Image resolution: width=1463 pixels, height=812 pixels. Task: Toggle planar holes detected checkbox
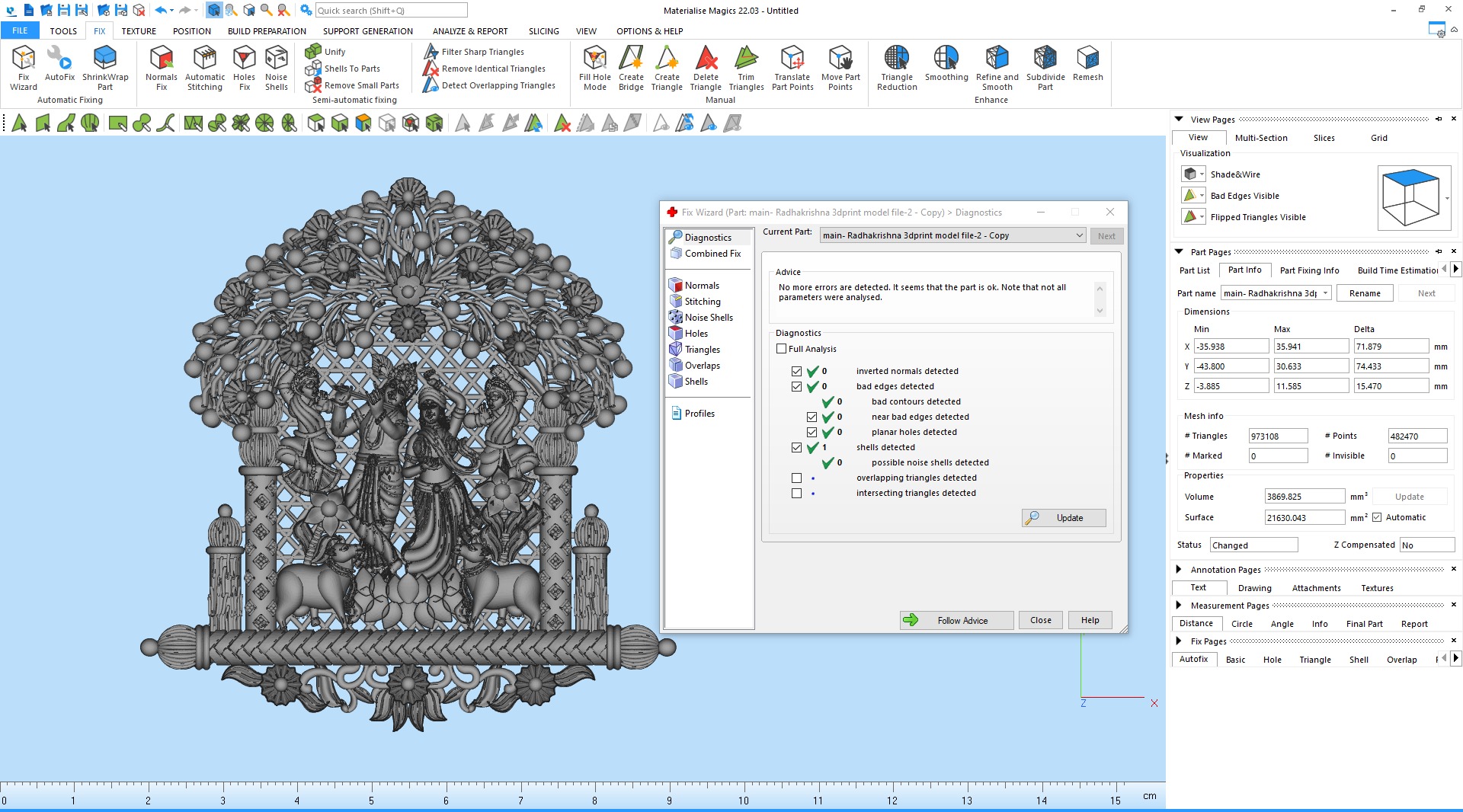point(812,433)
